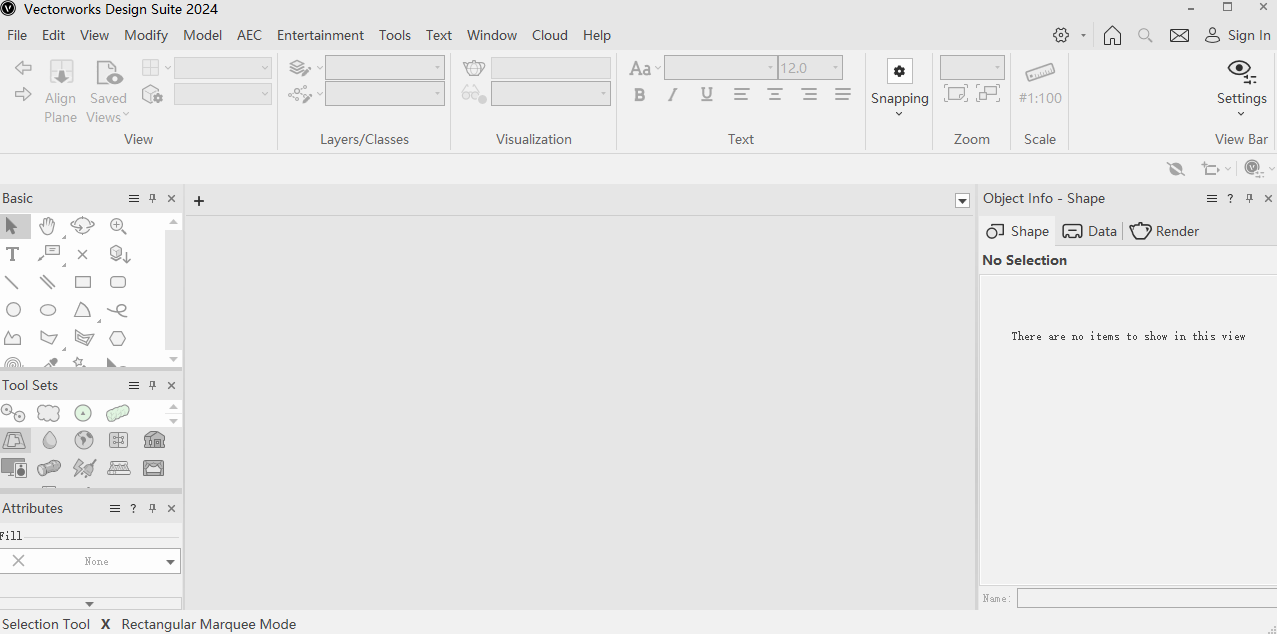Screen dimensions: 1277x634
Task: Open the message center envelope
Action: point(1179,35)
